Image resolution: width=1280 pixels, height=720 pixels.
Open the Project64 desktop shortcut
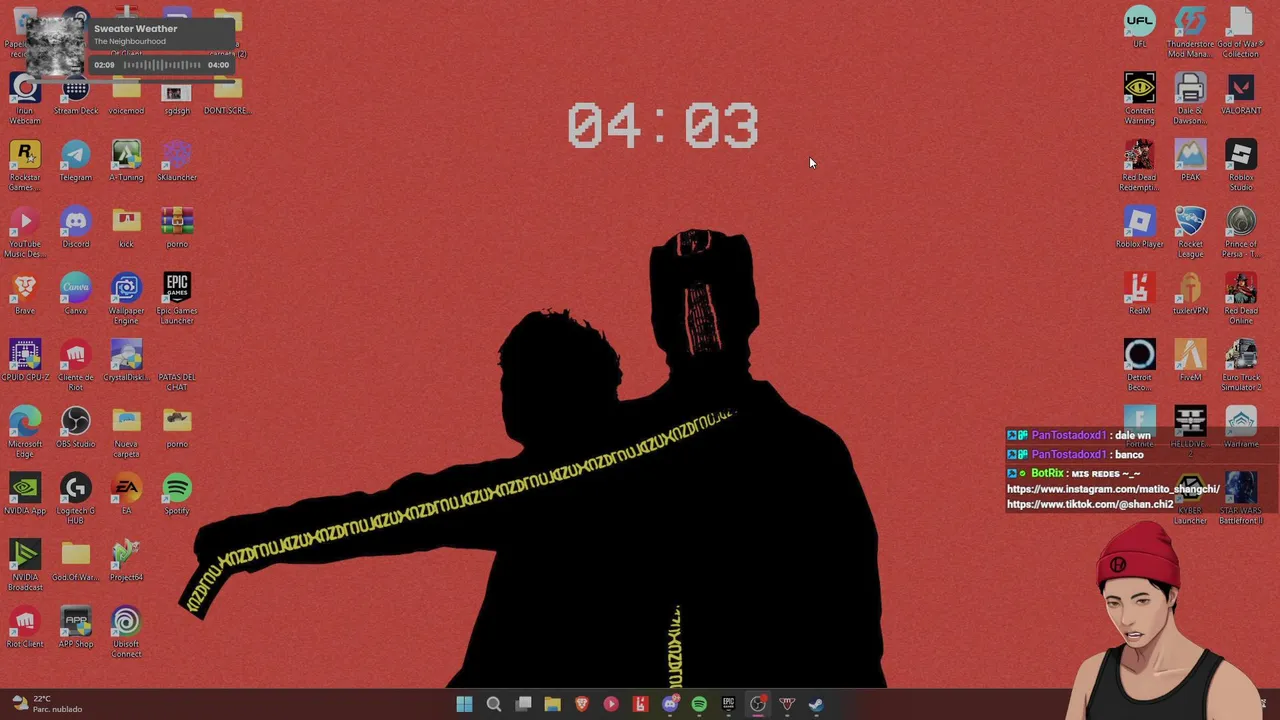click(x=126, y=561)
